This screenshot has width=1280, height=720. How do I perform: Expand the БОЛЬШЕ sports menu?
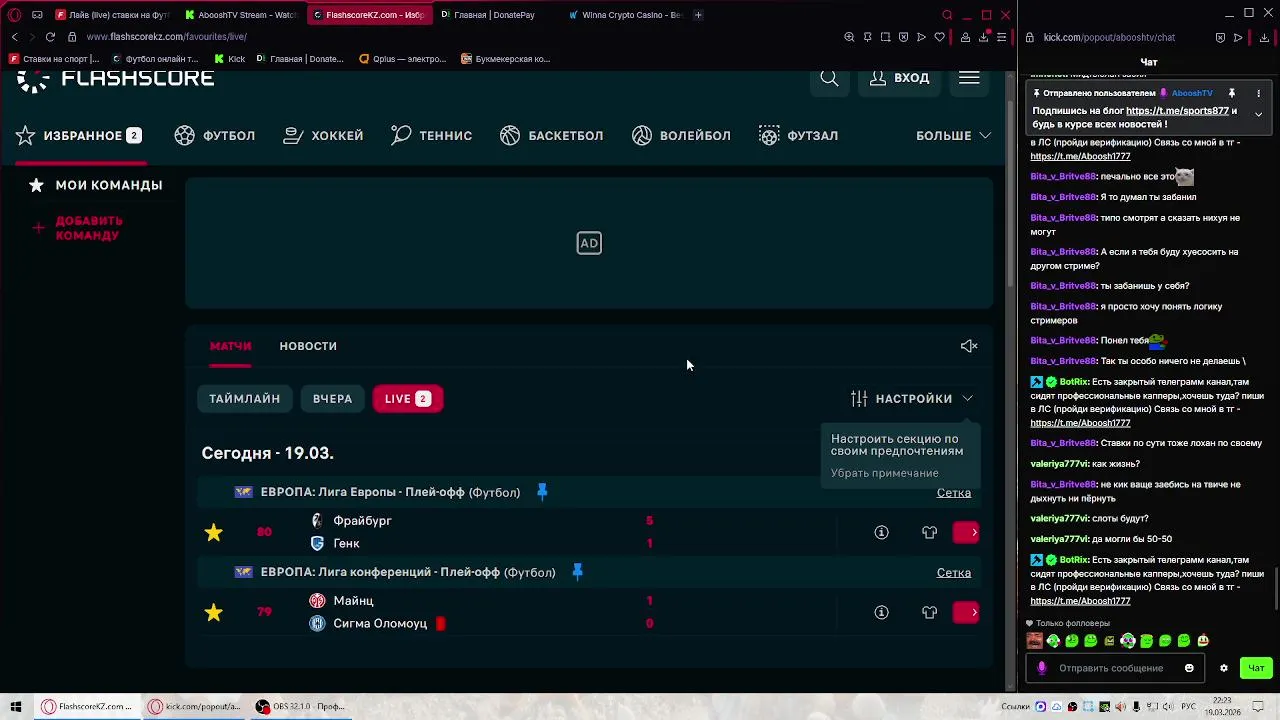pyautogui.click(x=953, y=136)
